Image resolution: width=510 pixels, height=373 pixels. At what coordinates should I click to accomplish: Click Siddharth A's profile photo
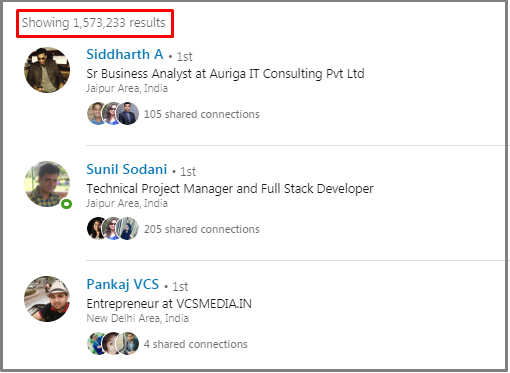click(47, 70)
